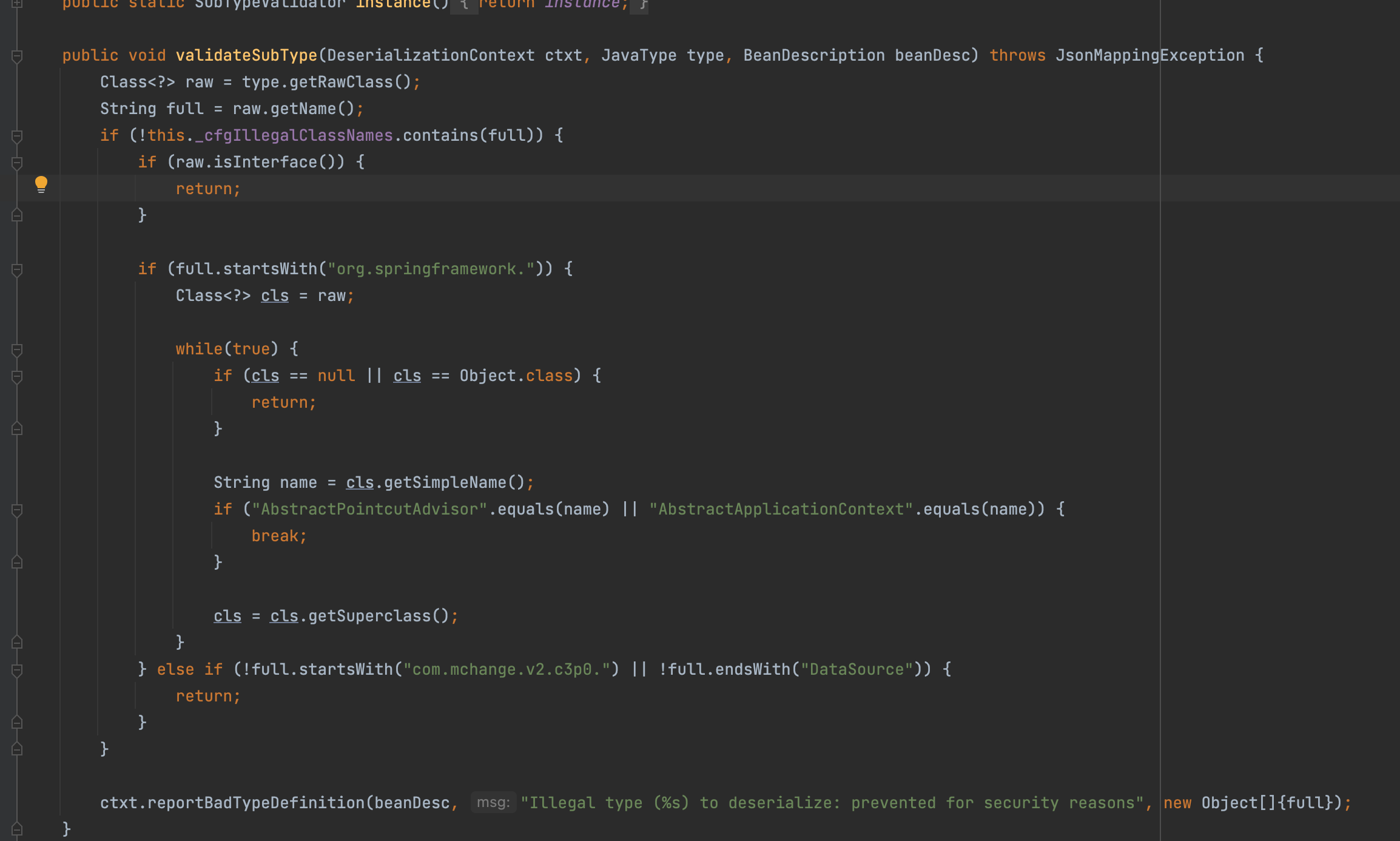
Task: Click the 'endsWith' method call
Action: coord(752,669)
